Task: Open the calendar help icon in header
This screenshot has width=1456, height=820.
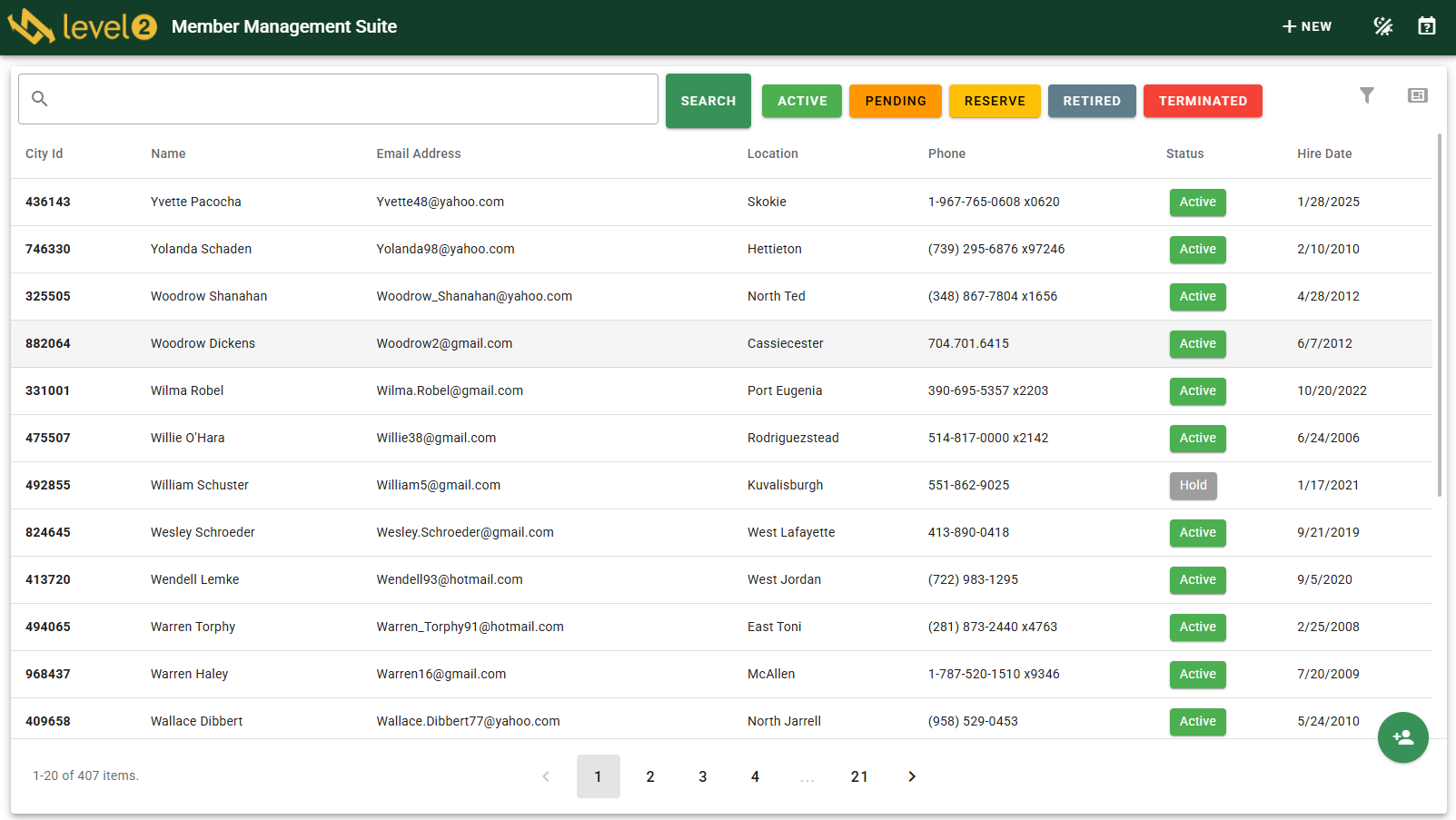Action: [x=1427, y=26]
